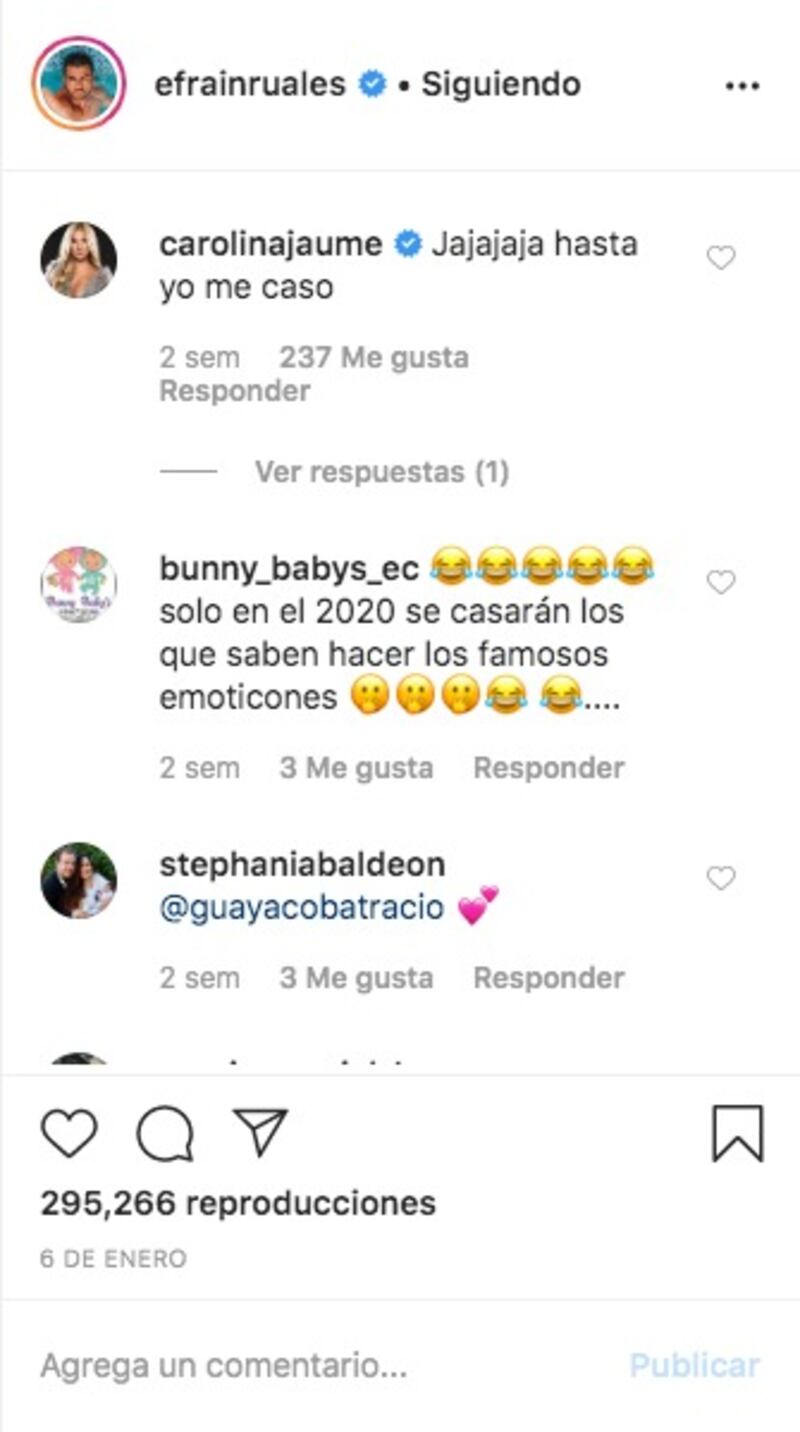
Task: Click efrainruales verified badge
Action: (373, 85)
